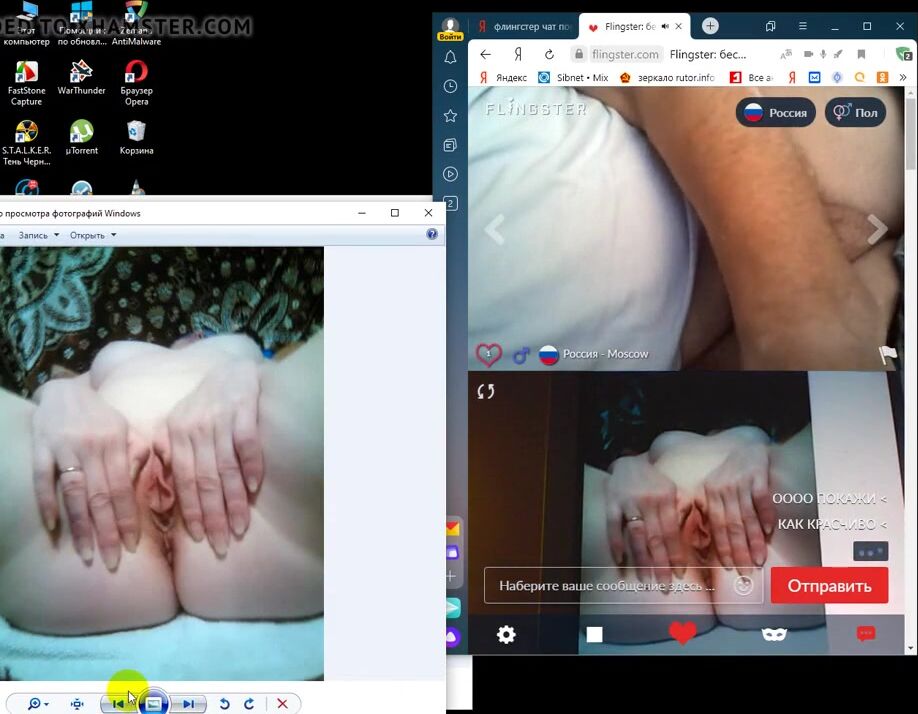
Task: Delete photo with the red X icon
Action: [x=282, y=704]
